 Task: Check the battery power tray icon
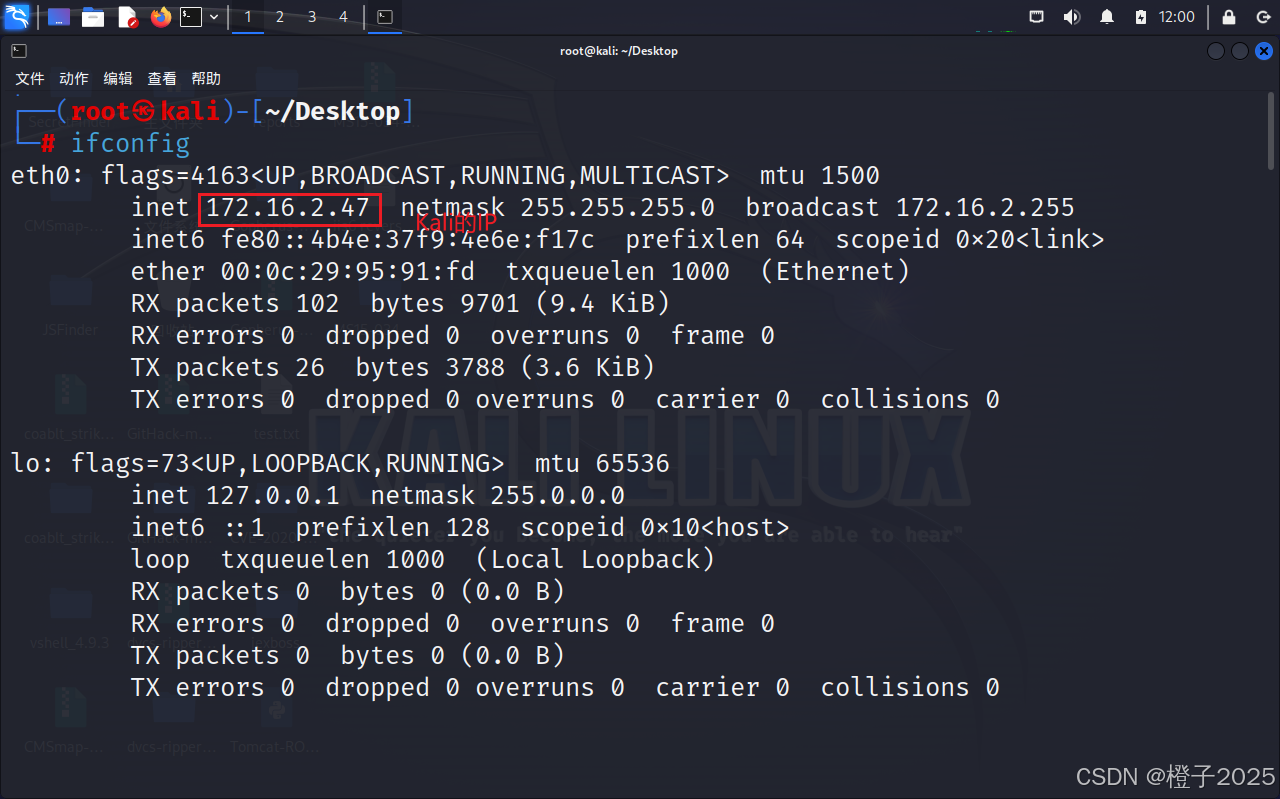(1141, 17)
